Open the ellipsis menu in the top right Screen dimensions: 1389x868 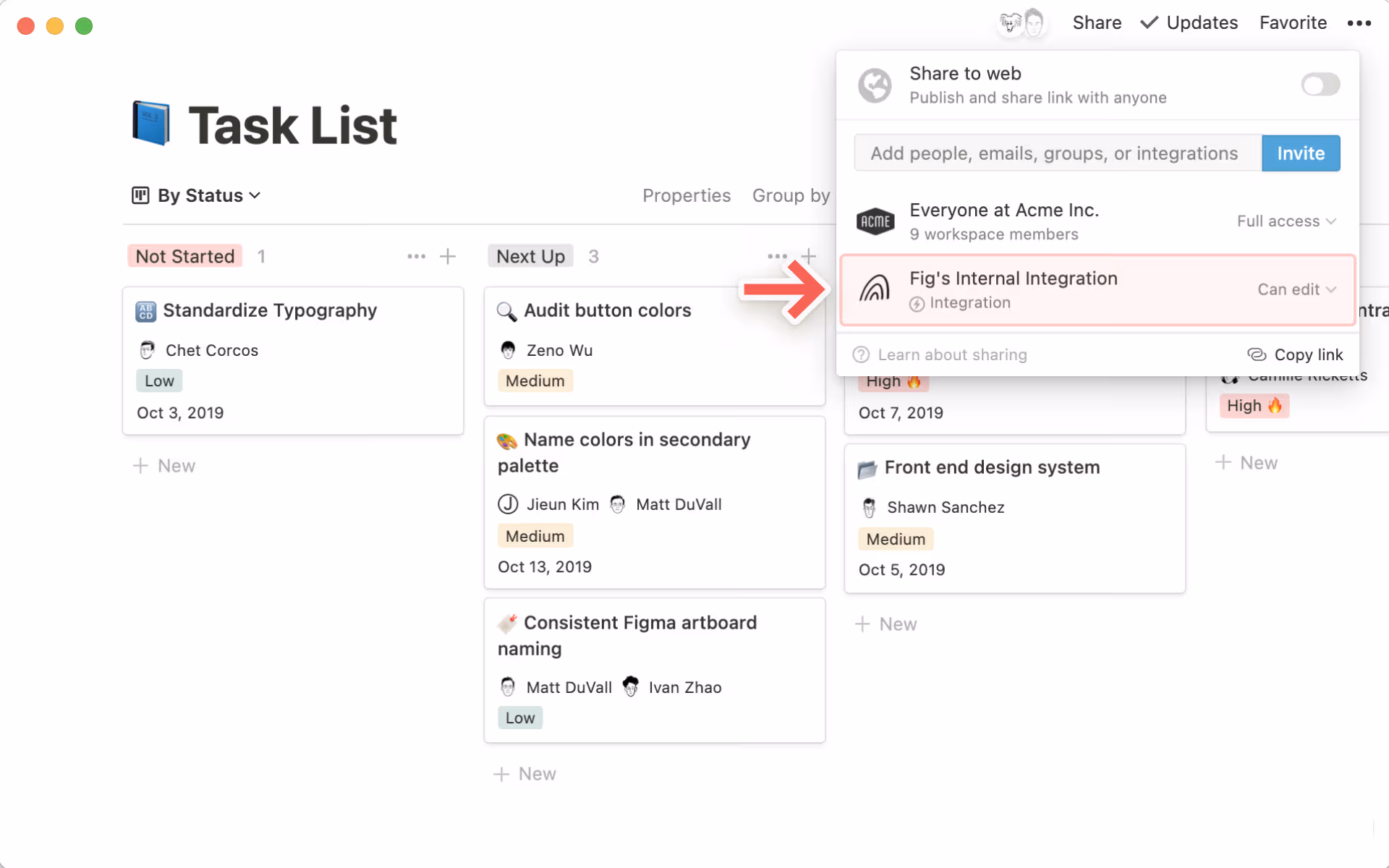(1359, 23)
